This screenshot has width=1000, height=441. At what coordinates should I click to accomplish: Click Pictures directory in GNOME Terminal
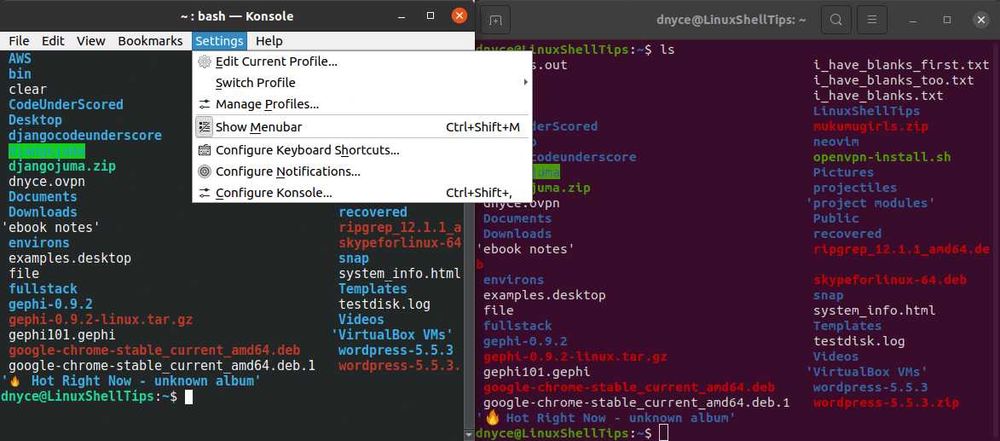pos(844,172)
